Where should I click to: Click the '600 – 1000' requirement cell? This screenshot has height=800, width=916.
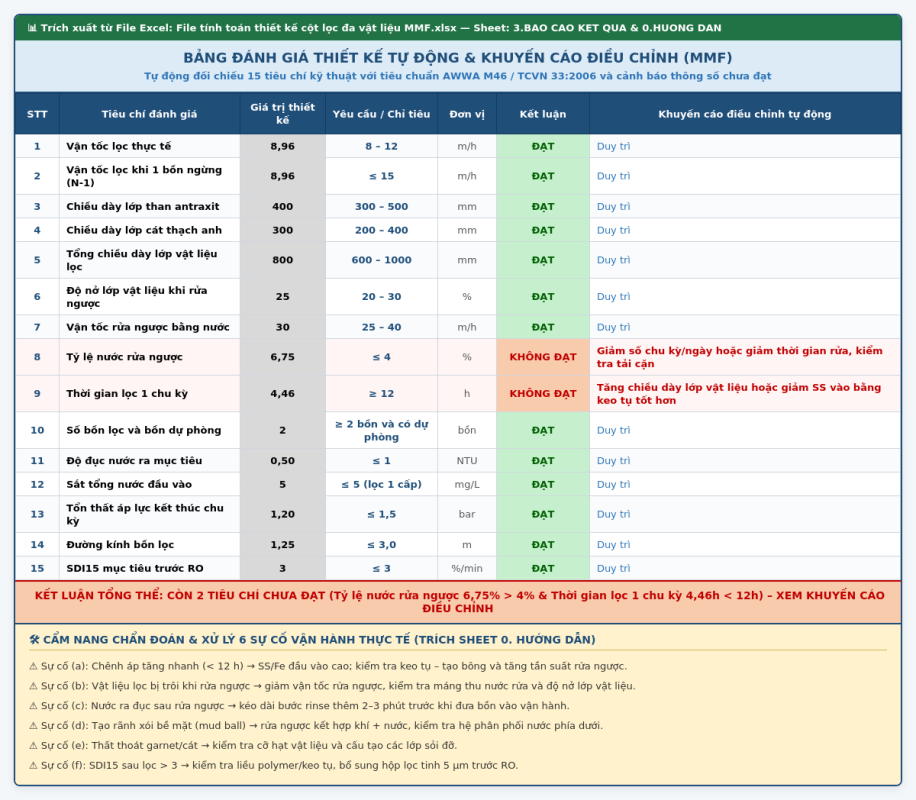381,260
